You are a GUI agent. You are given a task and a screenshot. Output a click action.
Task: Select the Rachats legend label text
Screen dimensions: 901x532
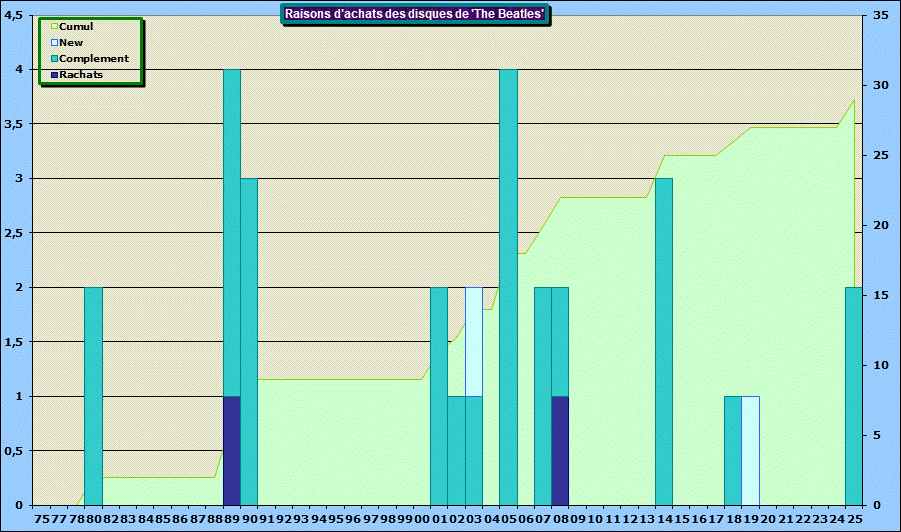81,75
